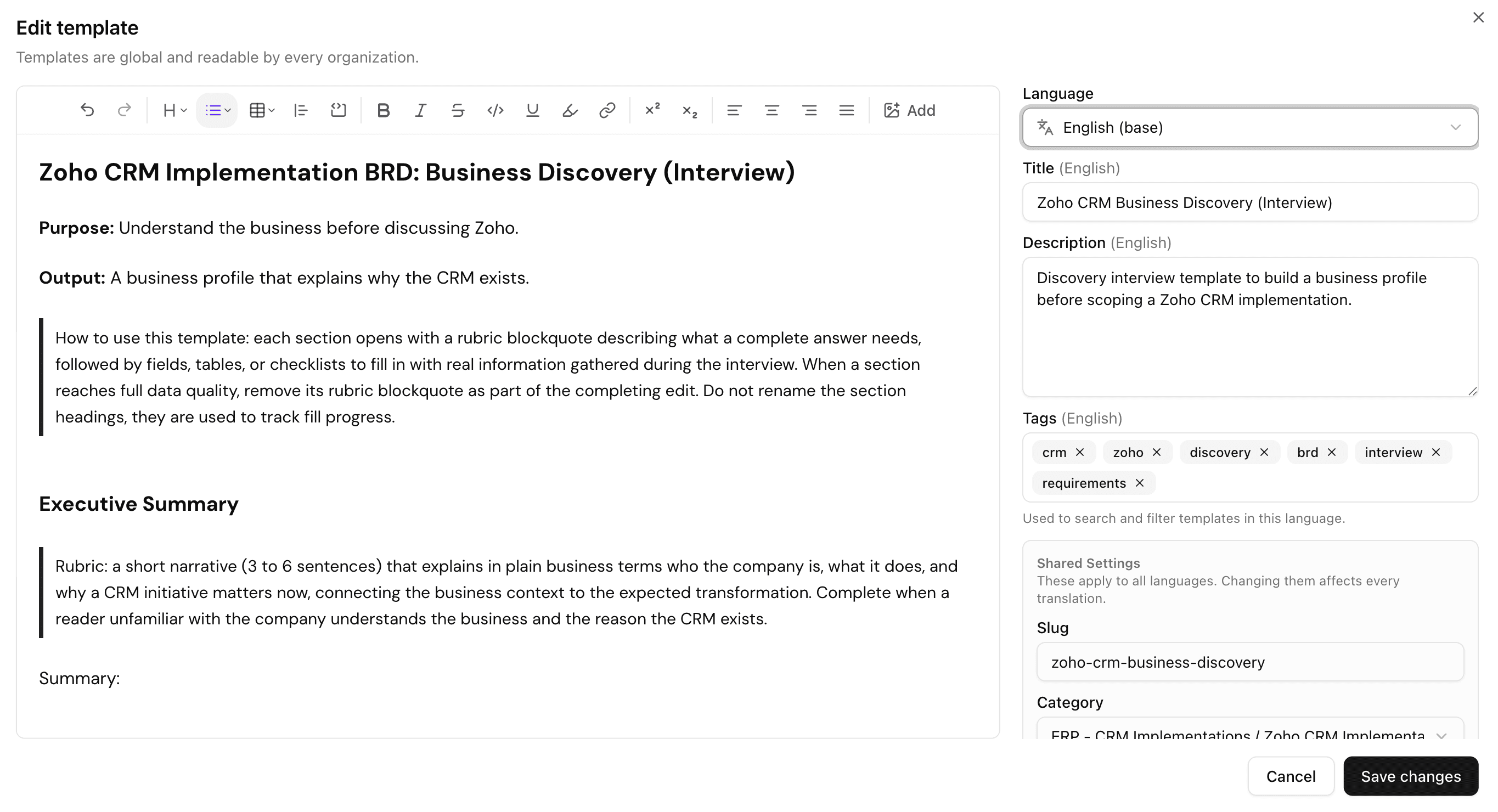
Task: Redo the last edit
Action: [x=124, y=110]
